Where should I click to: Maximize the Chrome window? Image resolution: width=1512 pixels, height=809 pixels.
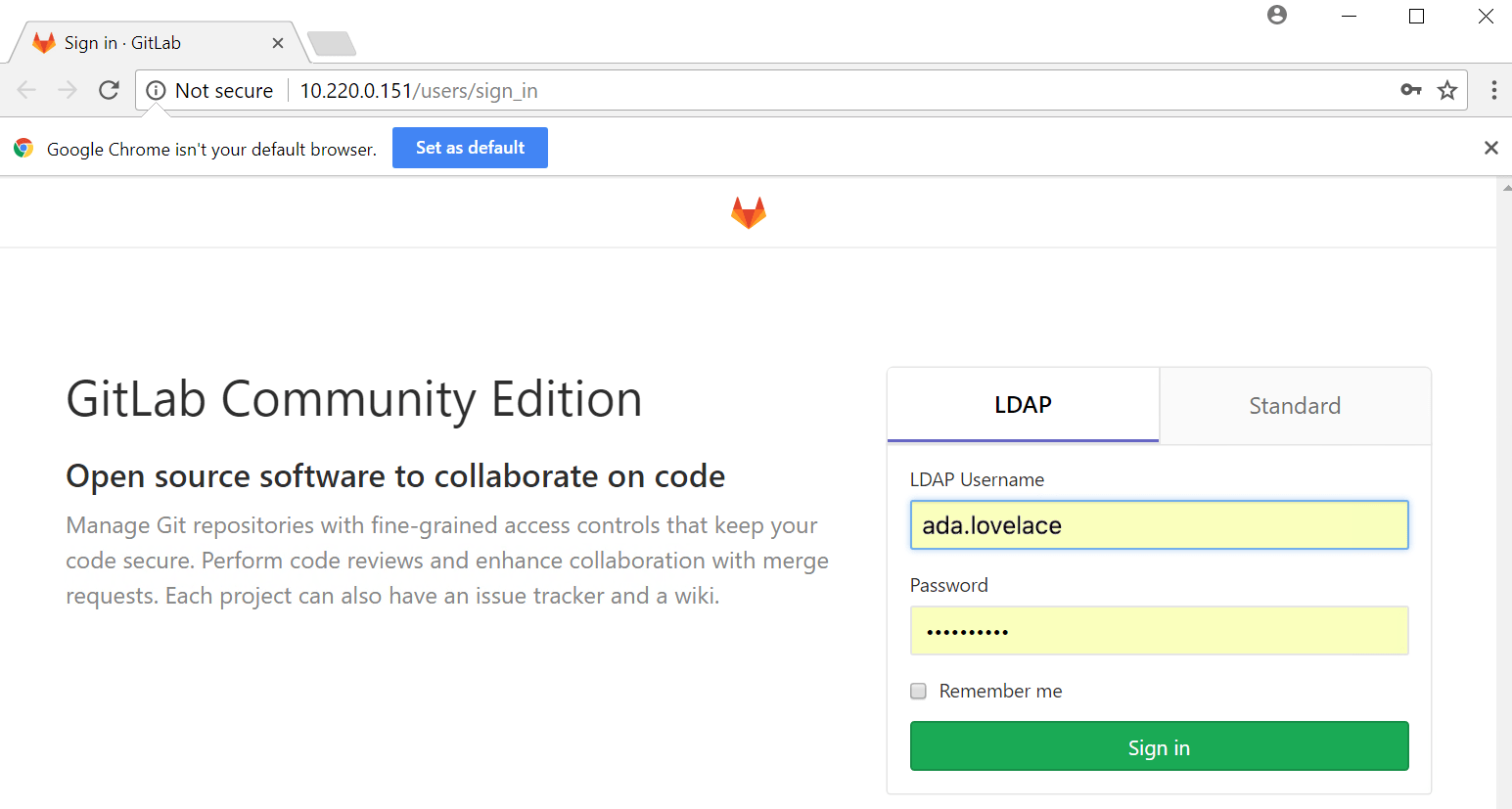pos(1416,17)
